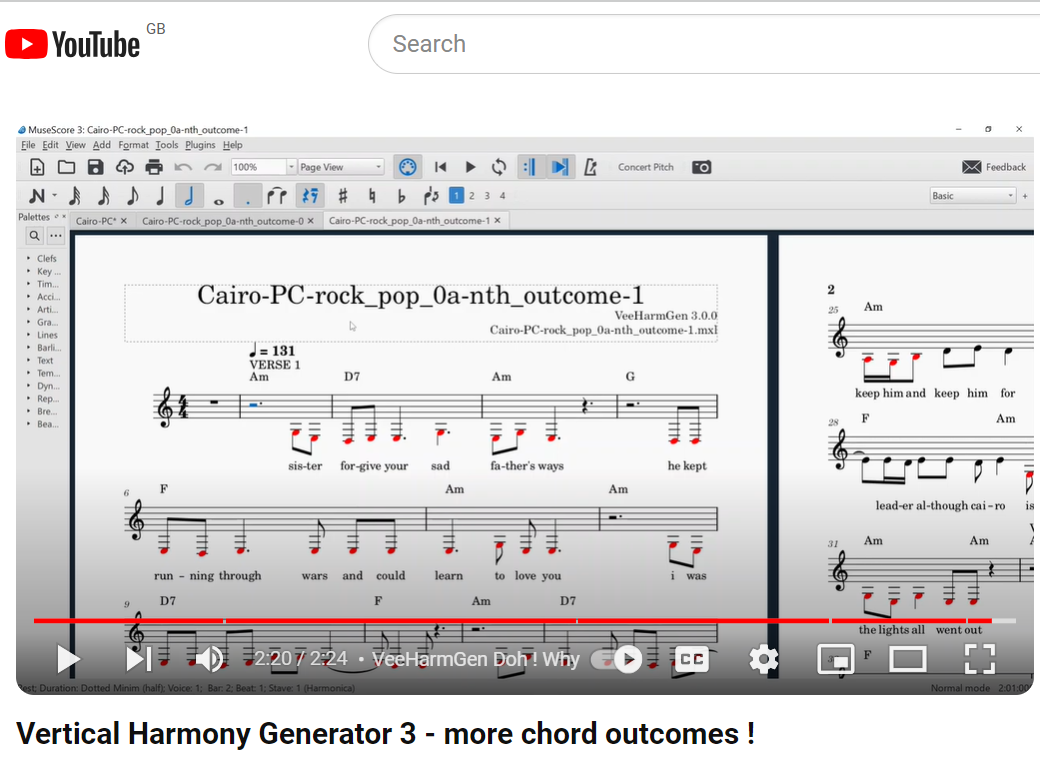Image resolution: width=1040 pixels, height=758 pixels.
Task: Open MuseScore Format menu
Action: [133, 145]
